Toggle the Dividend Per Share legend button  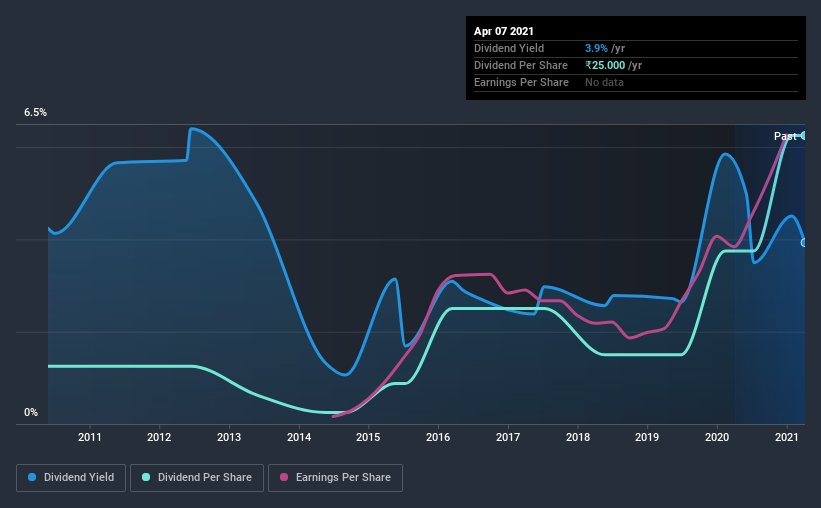[197, 478]
